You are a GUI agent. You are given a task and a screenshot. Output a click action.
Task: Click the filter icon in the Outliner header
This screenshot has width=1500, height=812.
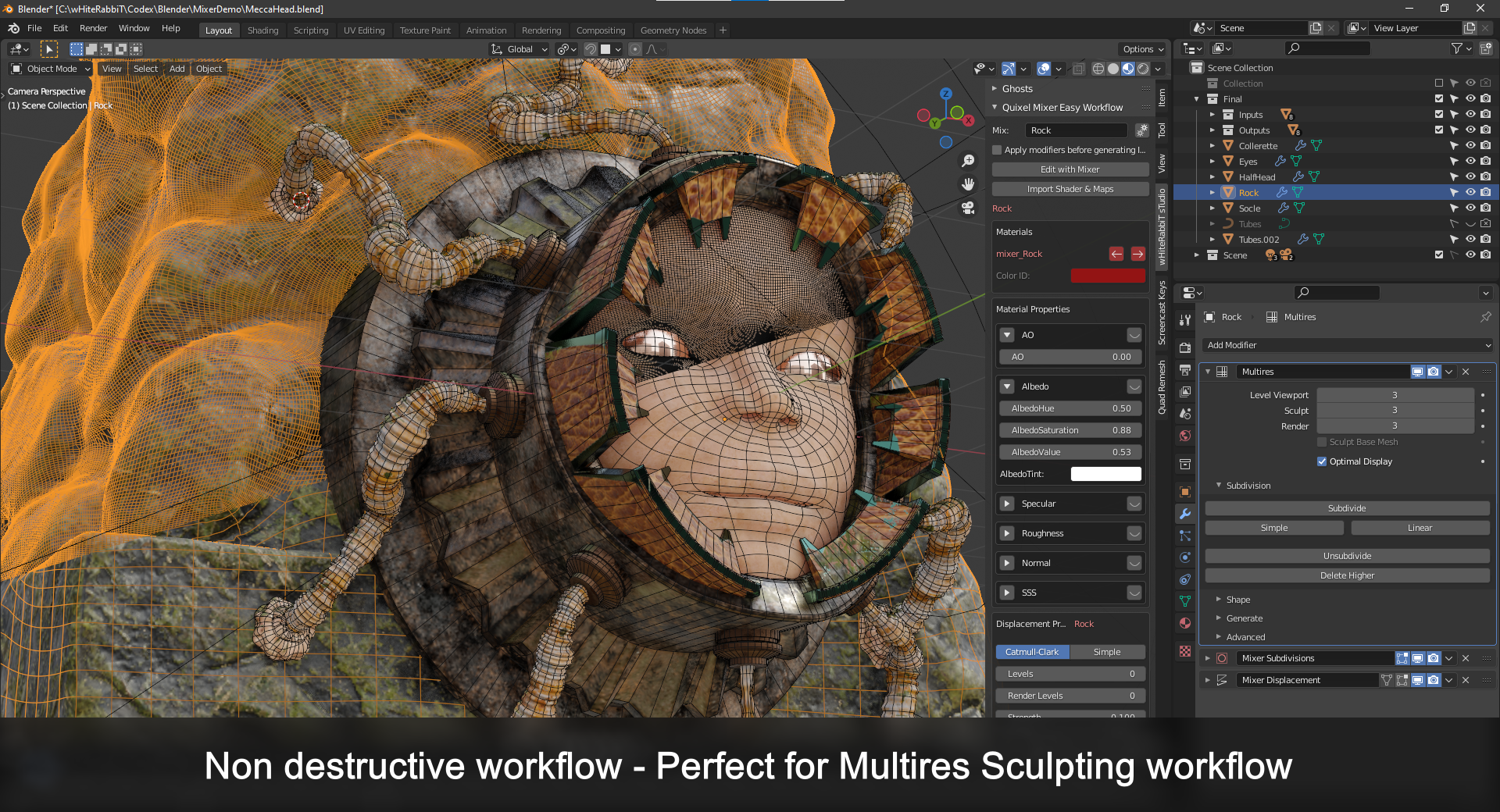pos(1458,48)
